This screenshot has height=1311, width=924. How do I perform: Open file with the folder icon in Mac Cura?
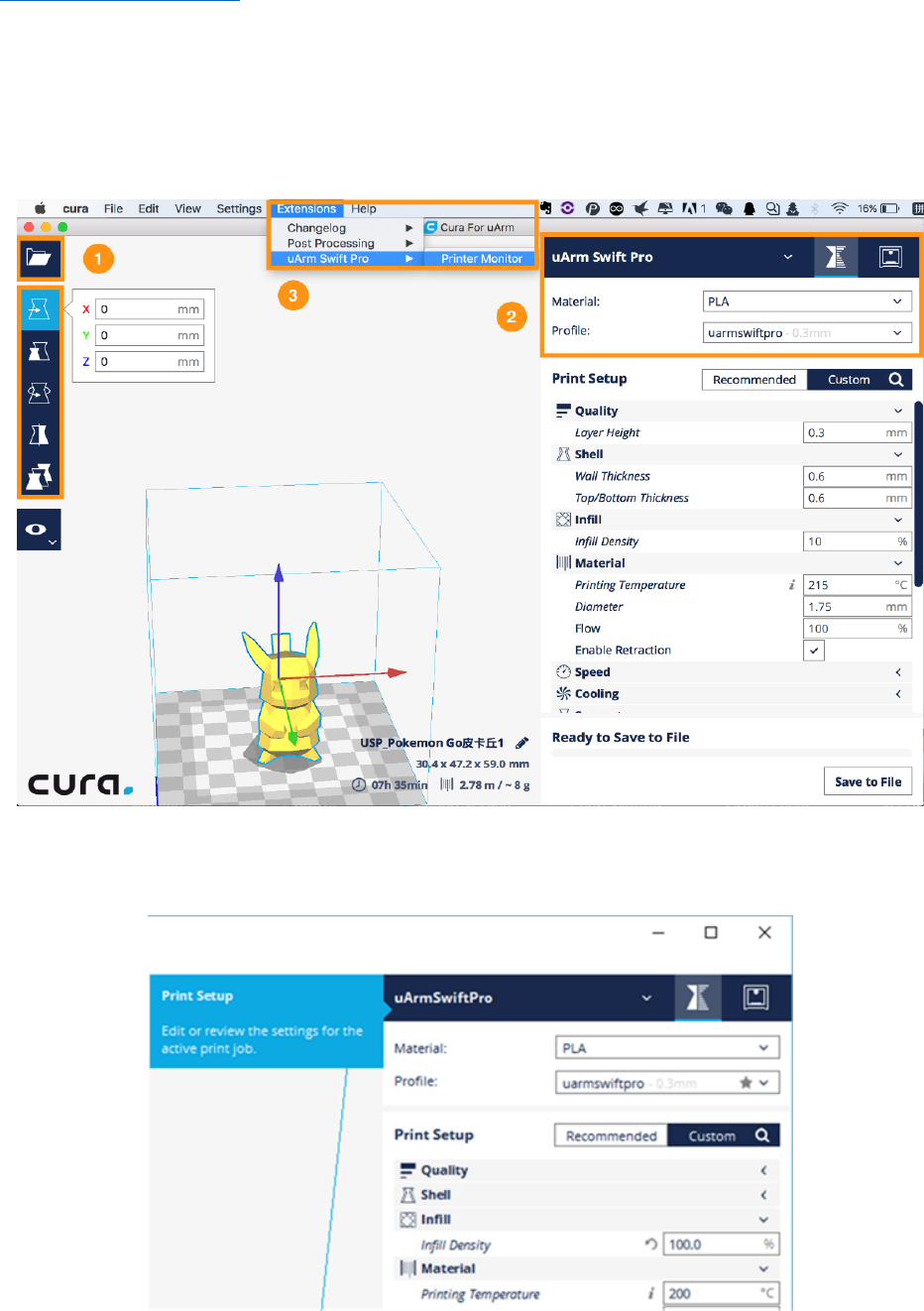[x=40, y=259]
